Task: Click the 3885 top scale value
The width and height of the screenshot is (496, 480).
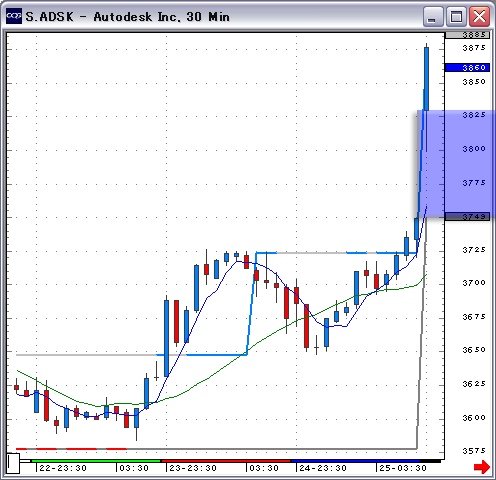Action: (467, 35)
